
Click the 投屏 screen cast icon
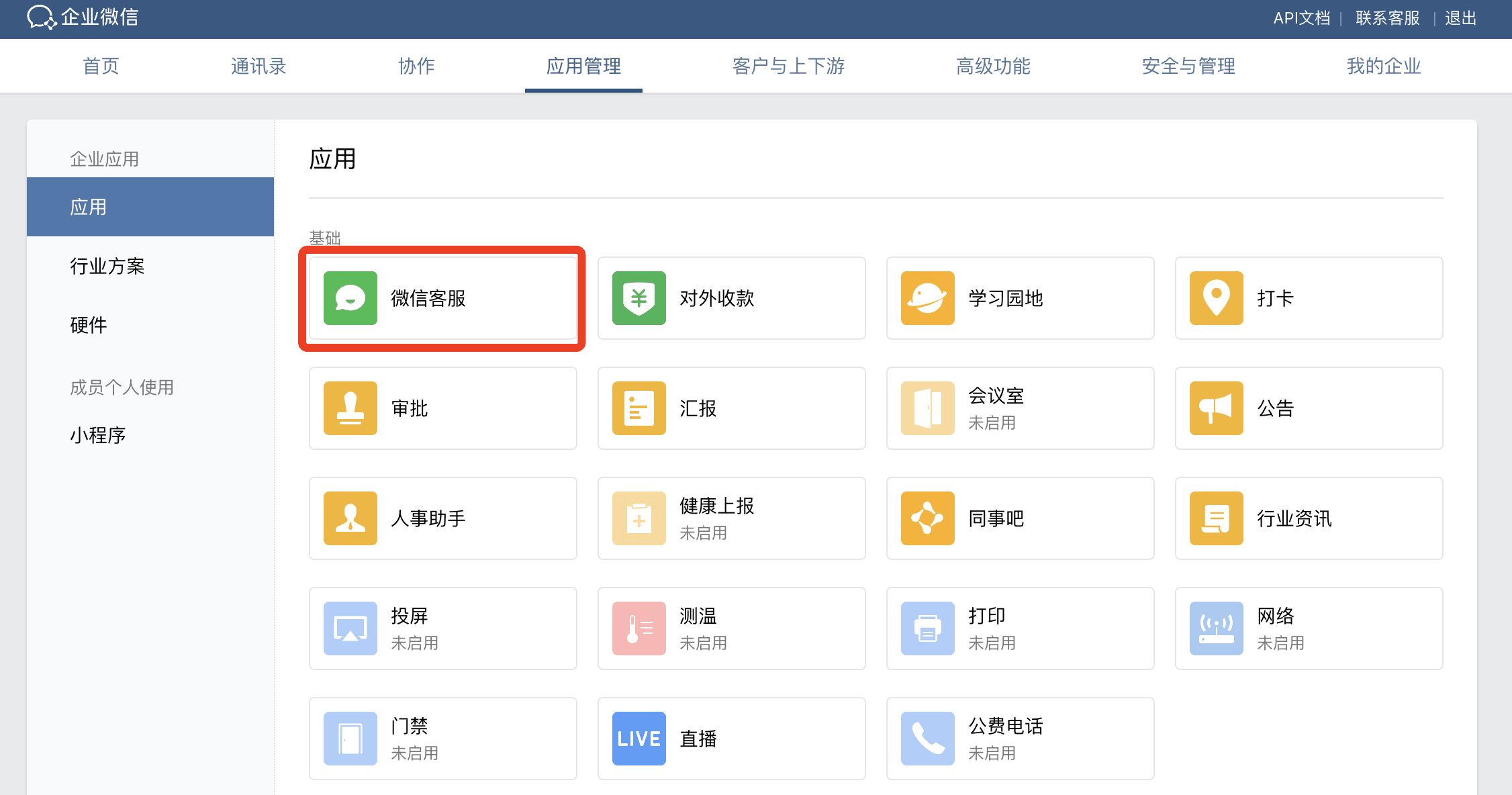[x=350, y=628]
